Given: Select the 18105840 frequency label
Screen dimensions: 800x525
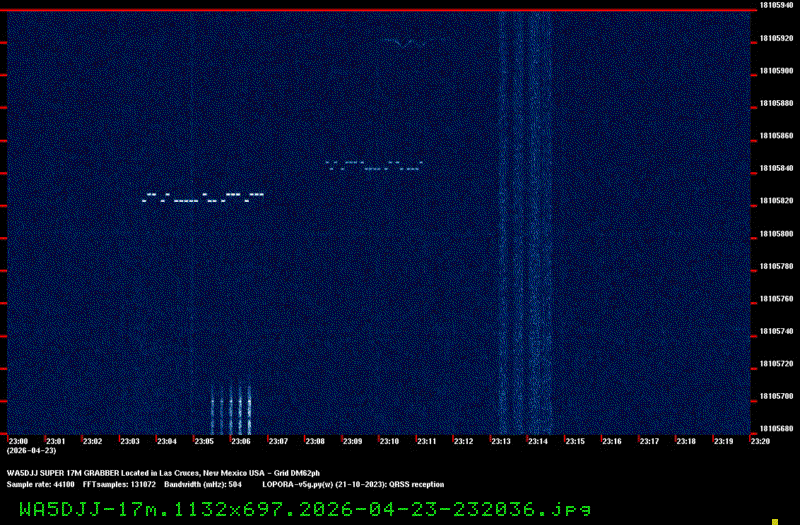Looking at the screenshot, I should [777, 168].
